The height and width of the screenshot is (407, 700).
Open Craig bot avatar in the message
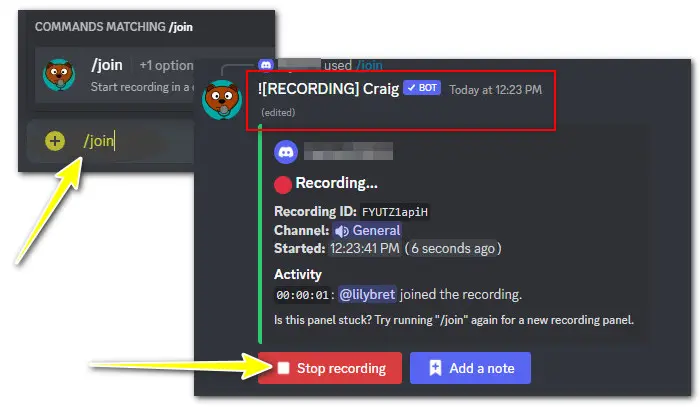pyautogui.click(x=222, y=100)
